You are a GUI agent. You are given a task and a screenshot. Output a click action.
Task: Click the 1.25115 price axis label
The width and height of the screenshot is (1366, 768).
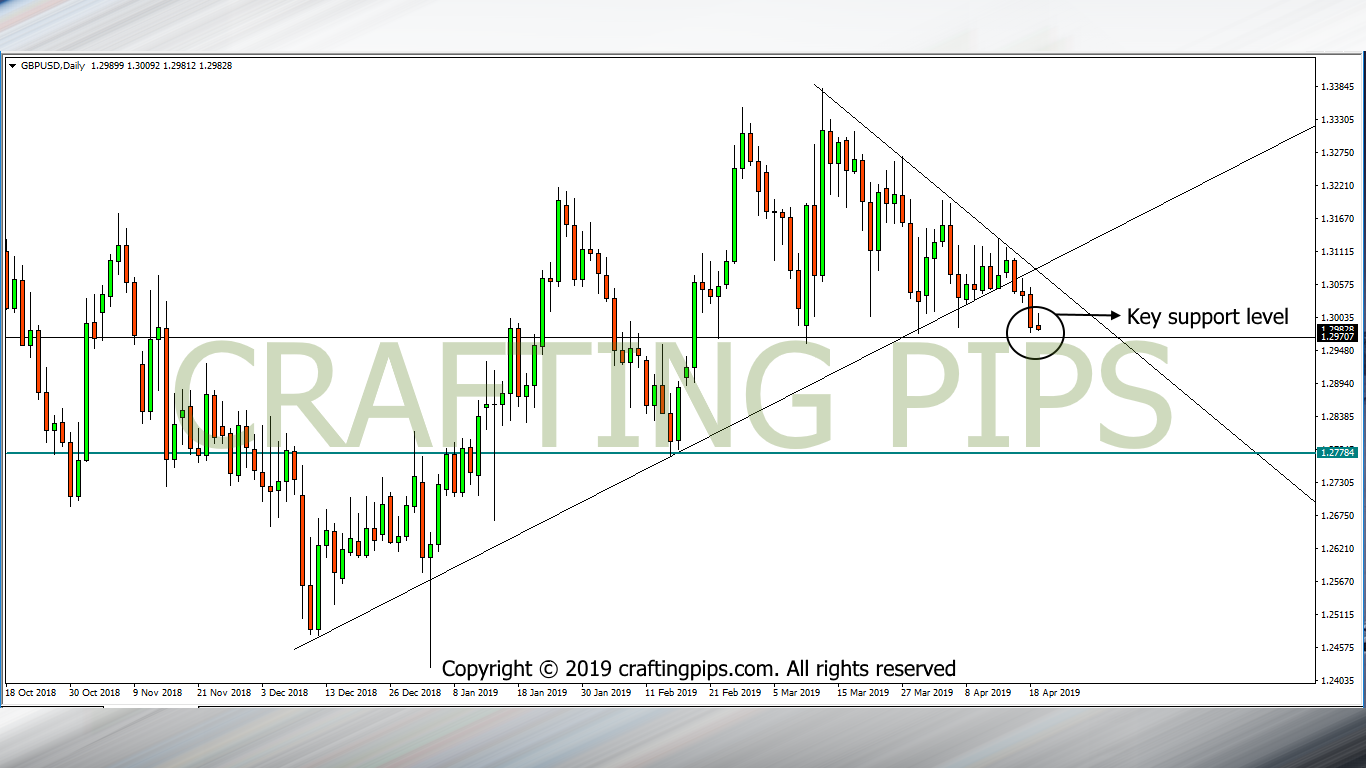(x=1338, y=615)
